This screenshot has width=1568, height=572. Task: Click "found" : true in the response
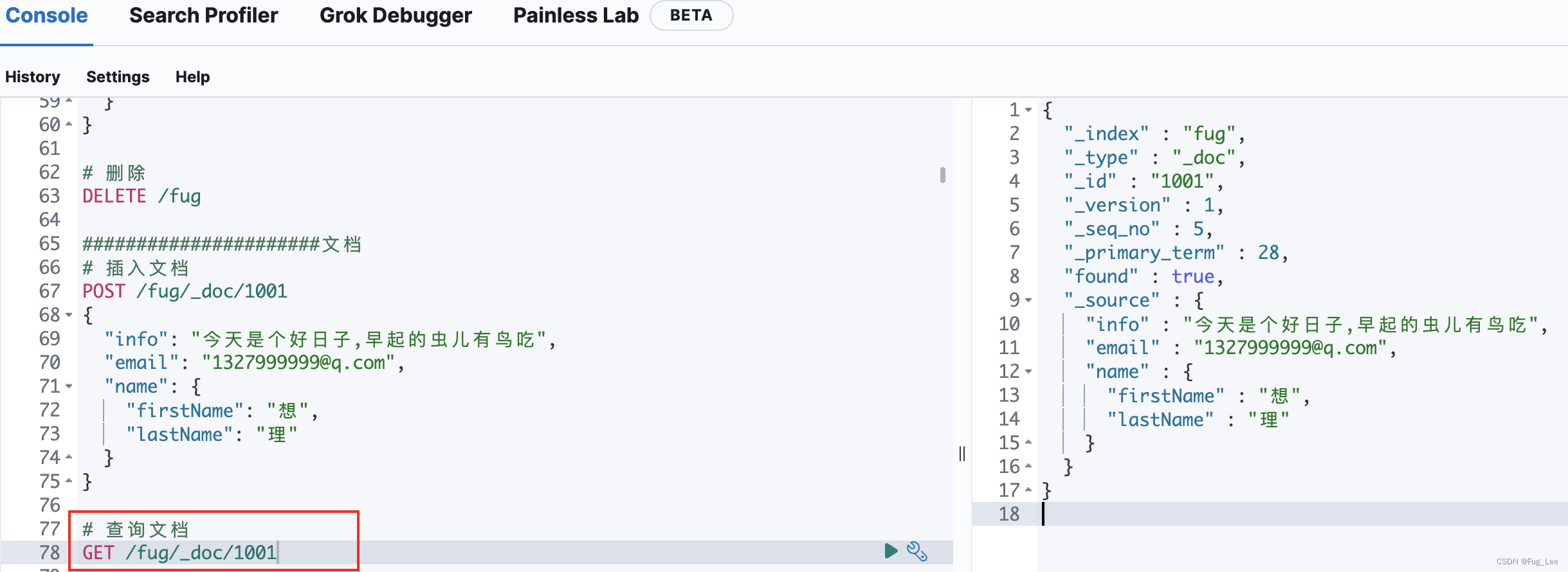[1144, 276]
